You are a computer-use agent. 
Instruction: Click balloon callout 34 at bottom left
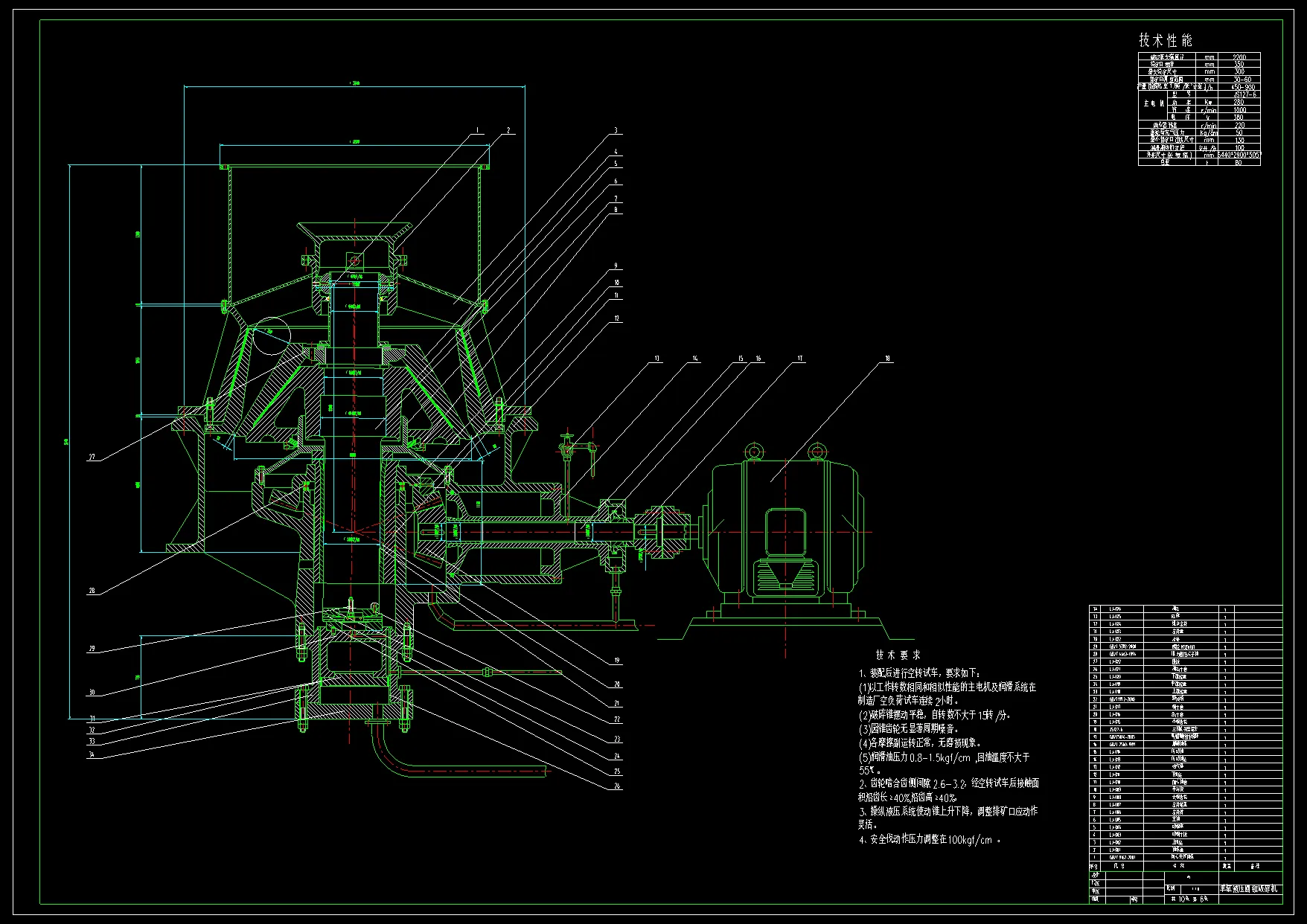(92, 755)
